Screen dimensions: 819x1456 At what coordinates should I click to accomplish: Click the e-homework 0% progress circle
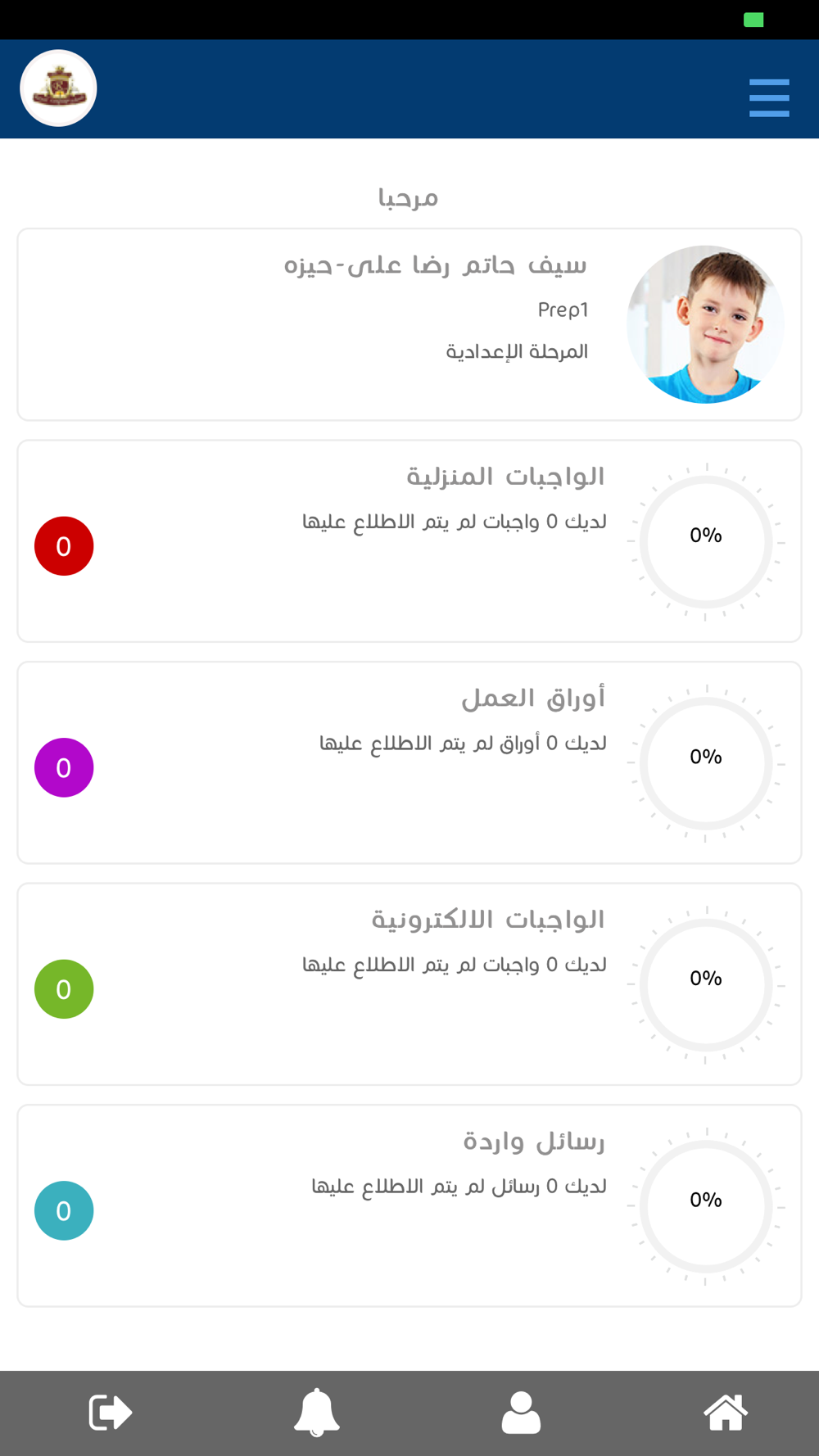tap(706, 985)
